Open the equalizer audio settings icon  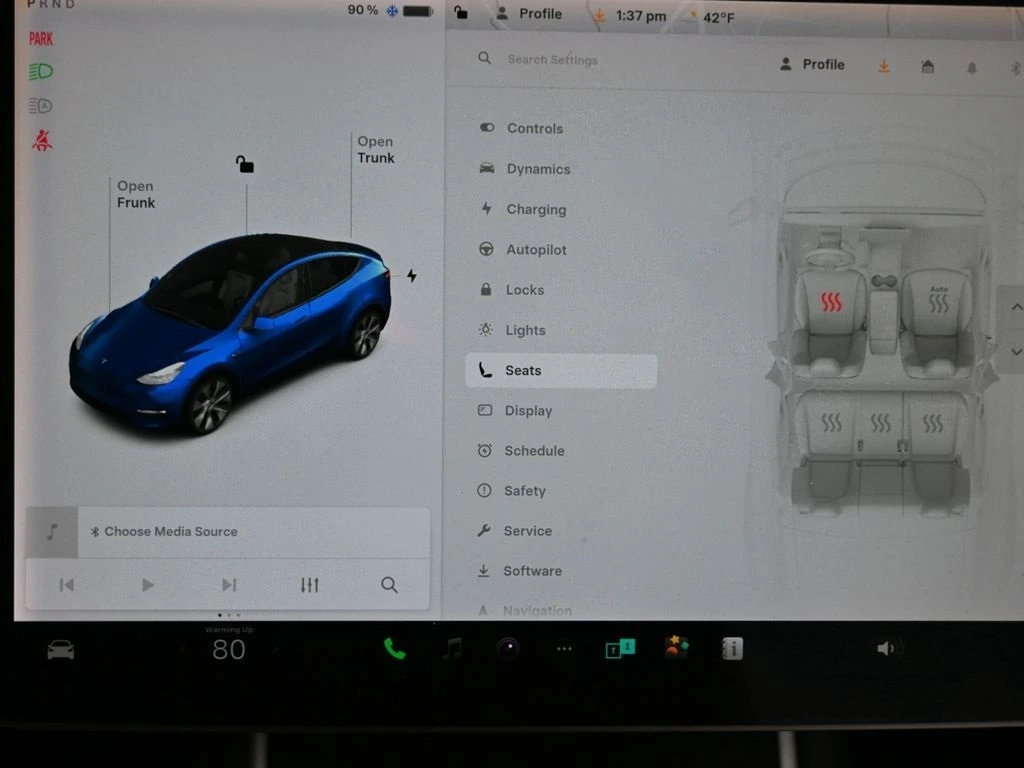310,585
